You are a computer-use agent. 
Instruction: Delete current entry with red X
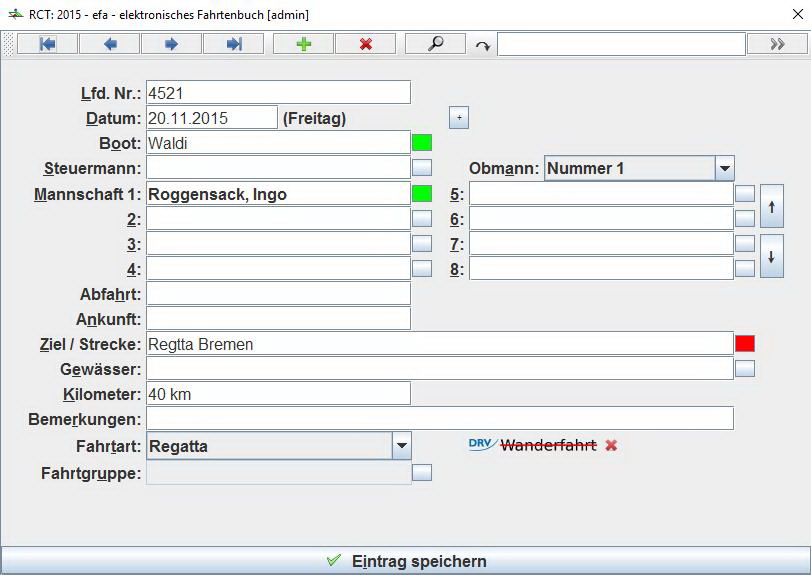pos(365,44)
